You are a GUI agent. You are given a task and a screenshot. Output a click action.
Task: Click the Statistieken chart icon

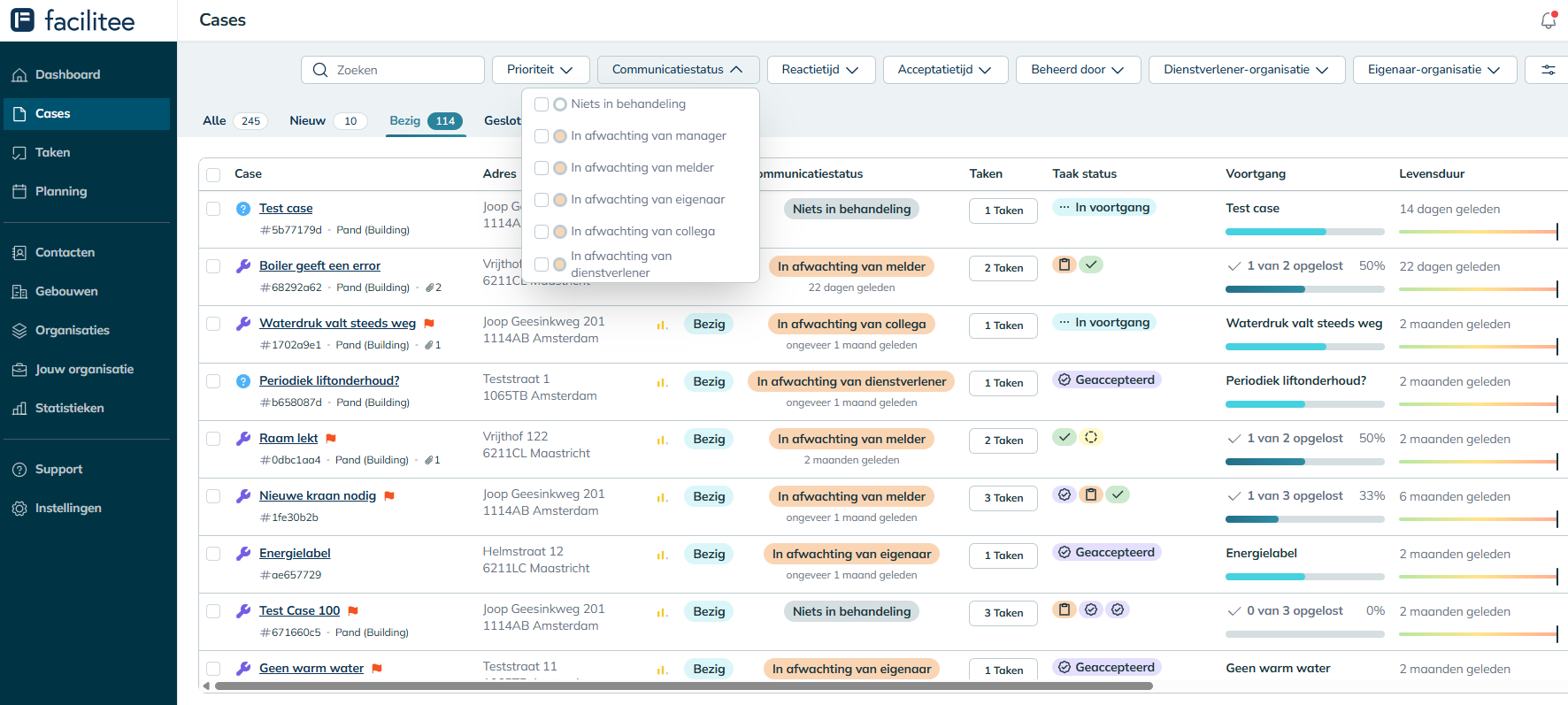point(19,409)
